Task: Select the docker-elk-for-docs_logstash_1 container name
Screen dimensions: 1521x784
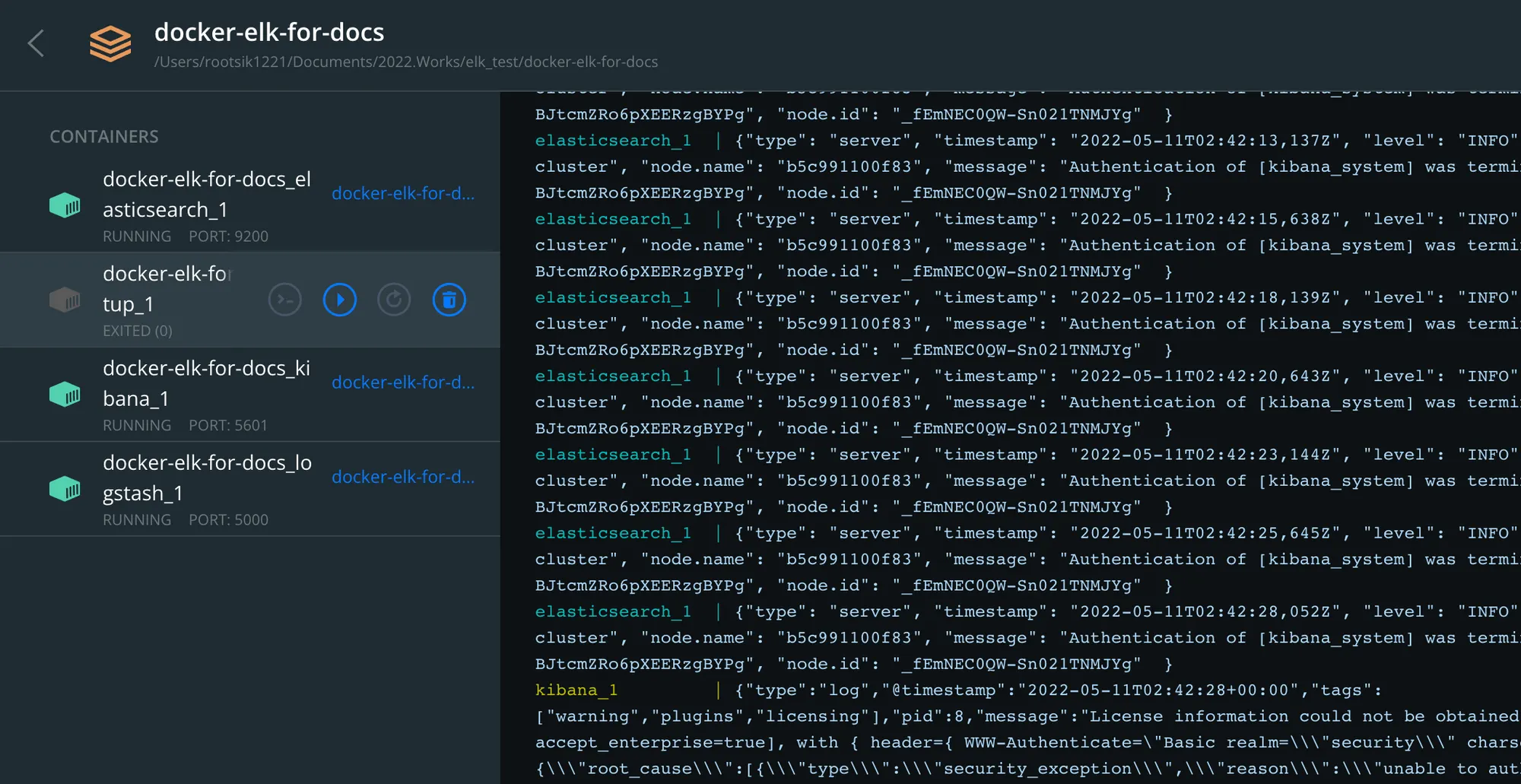Action: 207,478
